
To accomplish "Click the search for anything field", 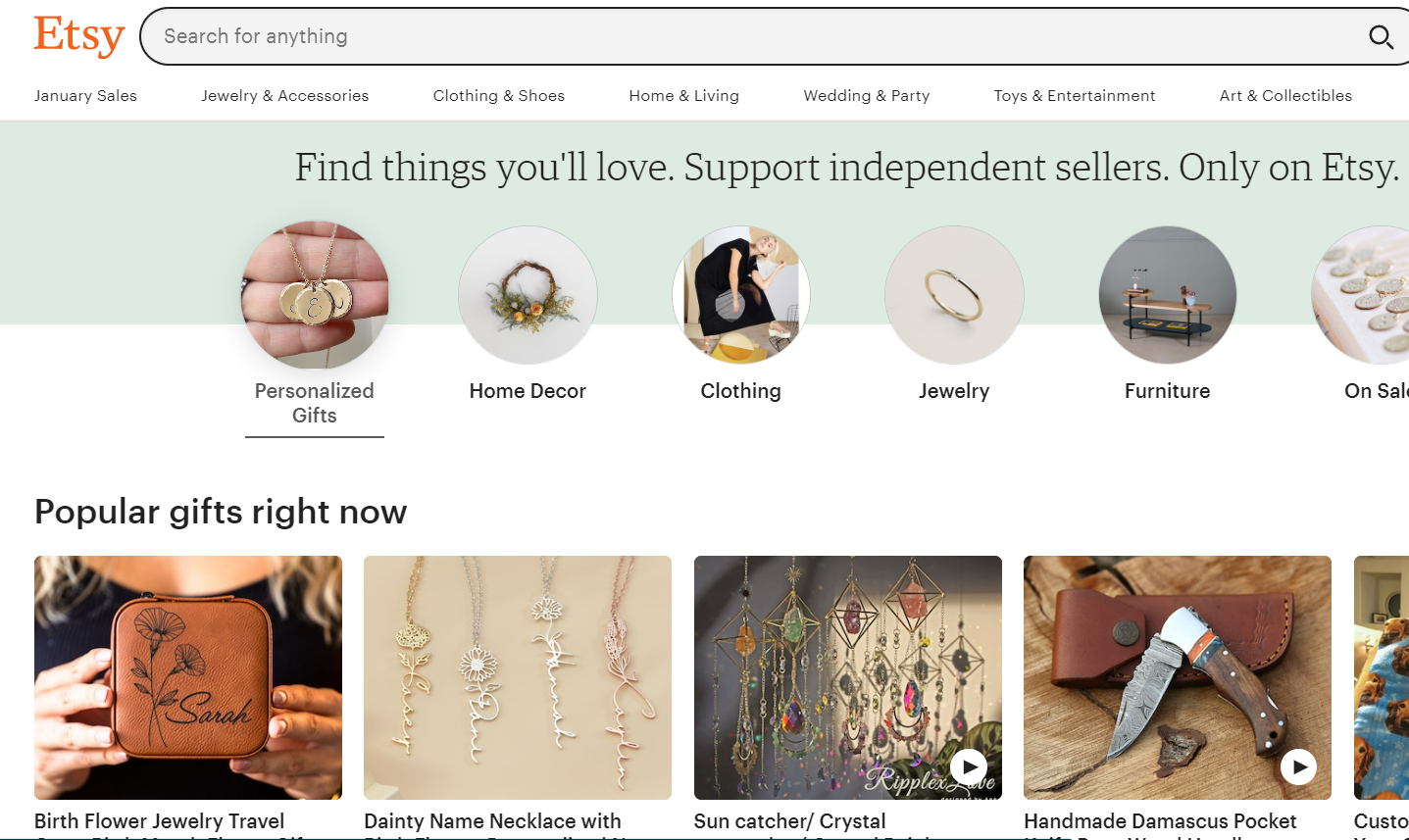I will [x=686, y=36].
